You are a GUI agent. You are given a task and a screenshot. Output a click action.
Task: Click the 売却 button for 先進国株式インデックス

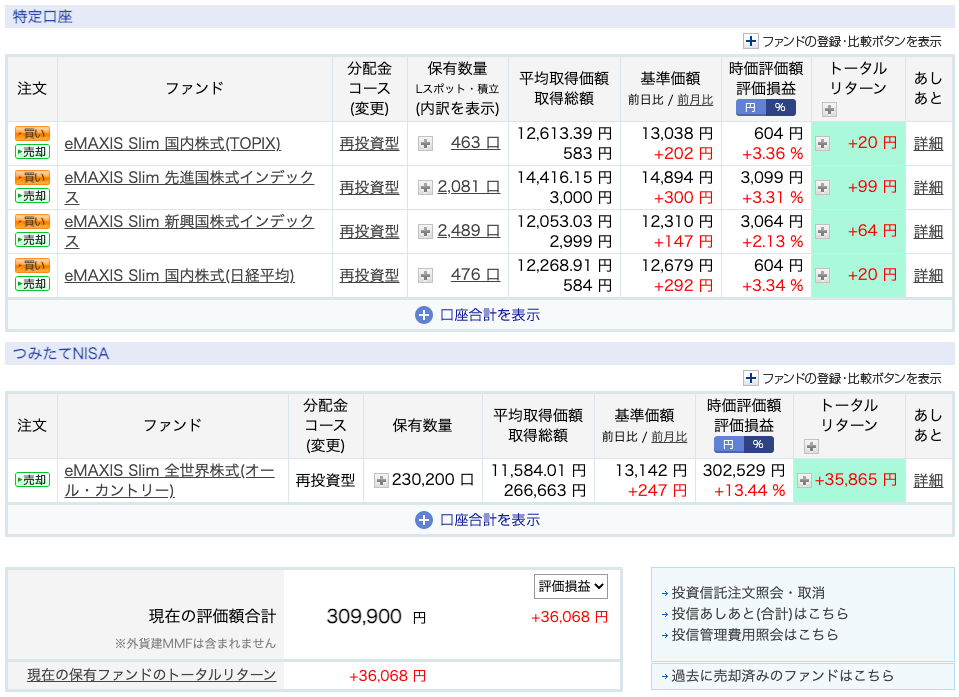32,196
